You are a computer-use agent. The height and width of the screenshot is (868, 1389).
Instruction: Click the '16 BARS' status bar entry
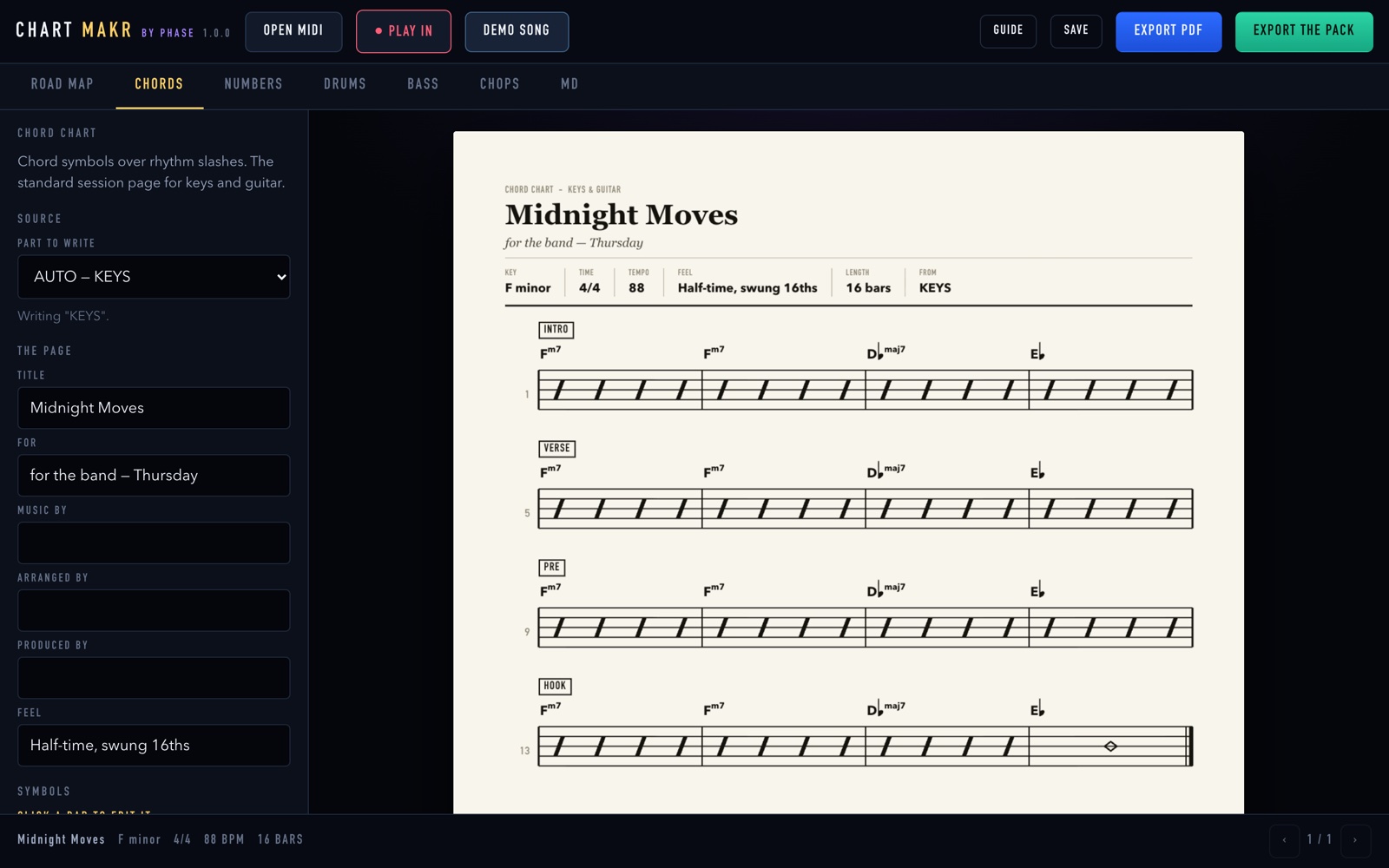[x=280, y=839]
